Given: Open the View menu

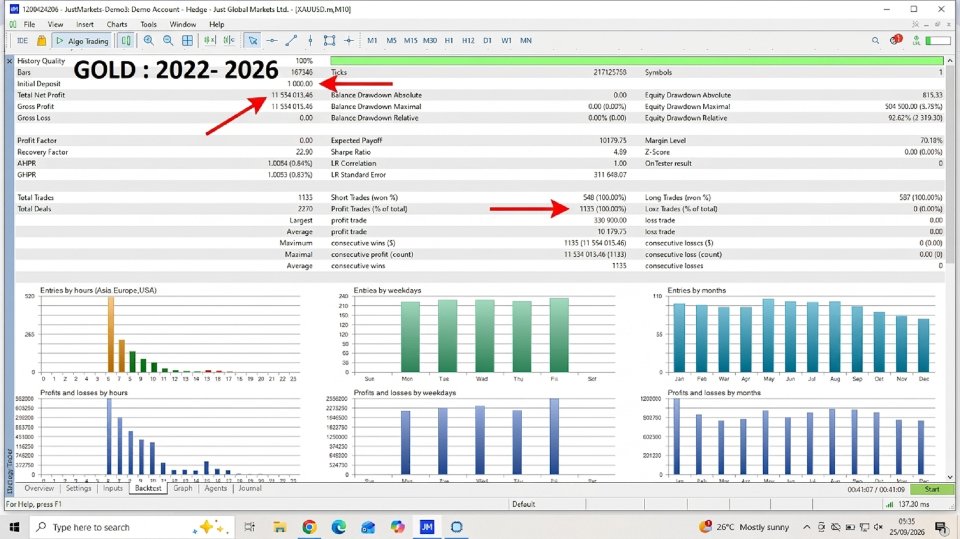Looking at the screenshot, I should pyautogui.click(x=55, y=24).
